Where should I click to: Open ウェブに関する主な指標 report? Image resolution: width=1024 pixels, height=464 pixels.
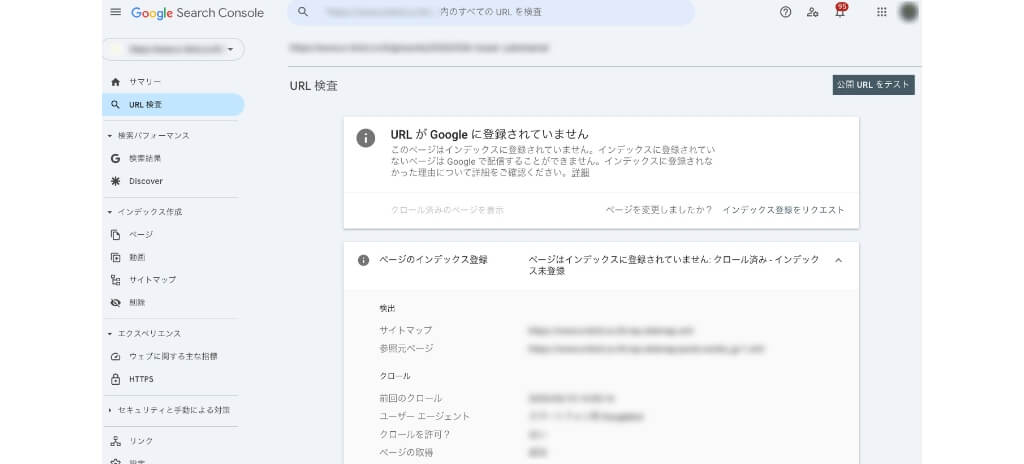tap(173, 356)
